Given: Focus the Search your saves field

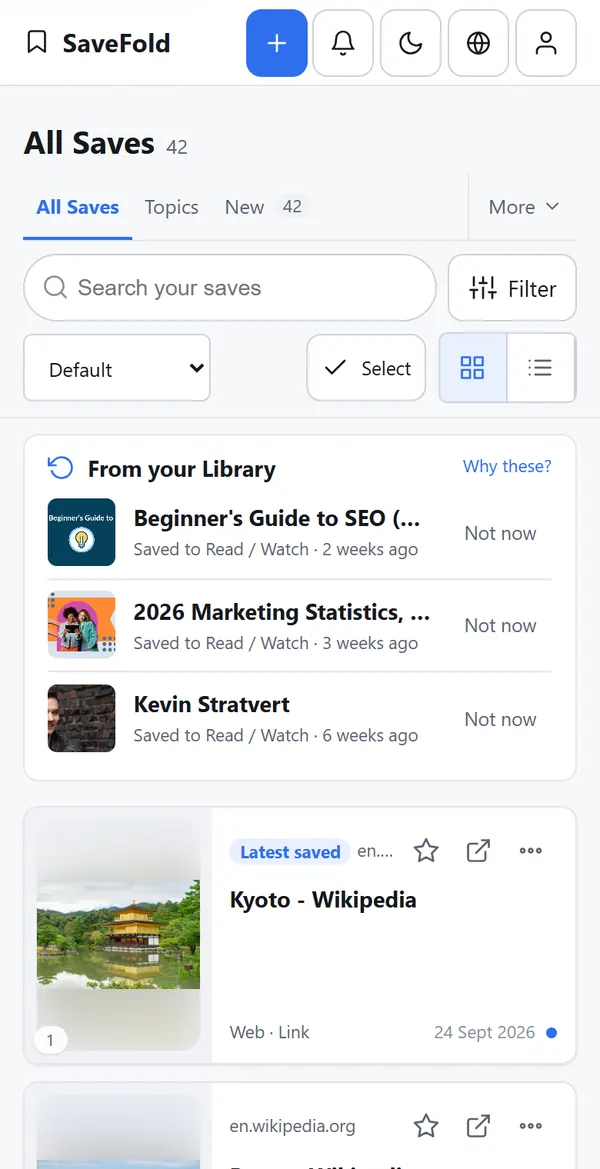Looking at the screenshot, I should [230, 288].
